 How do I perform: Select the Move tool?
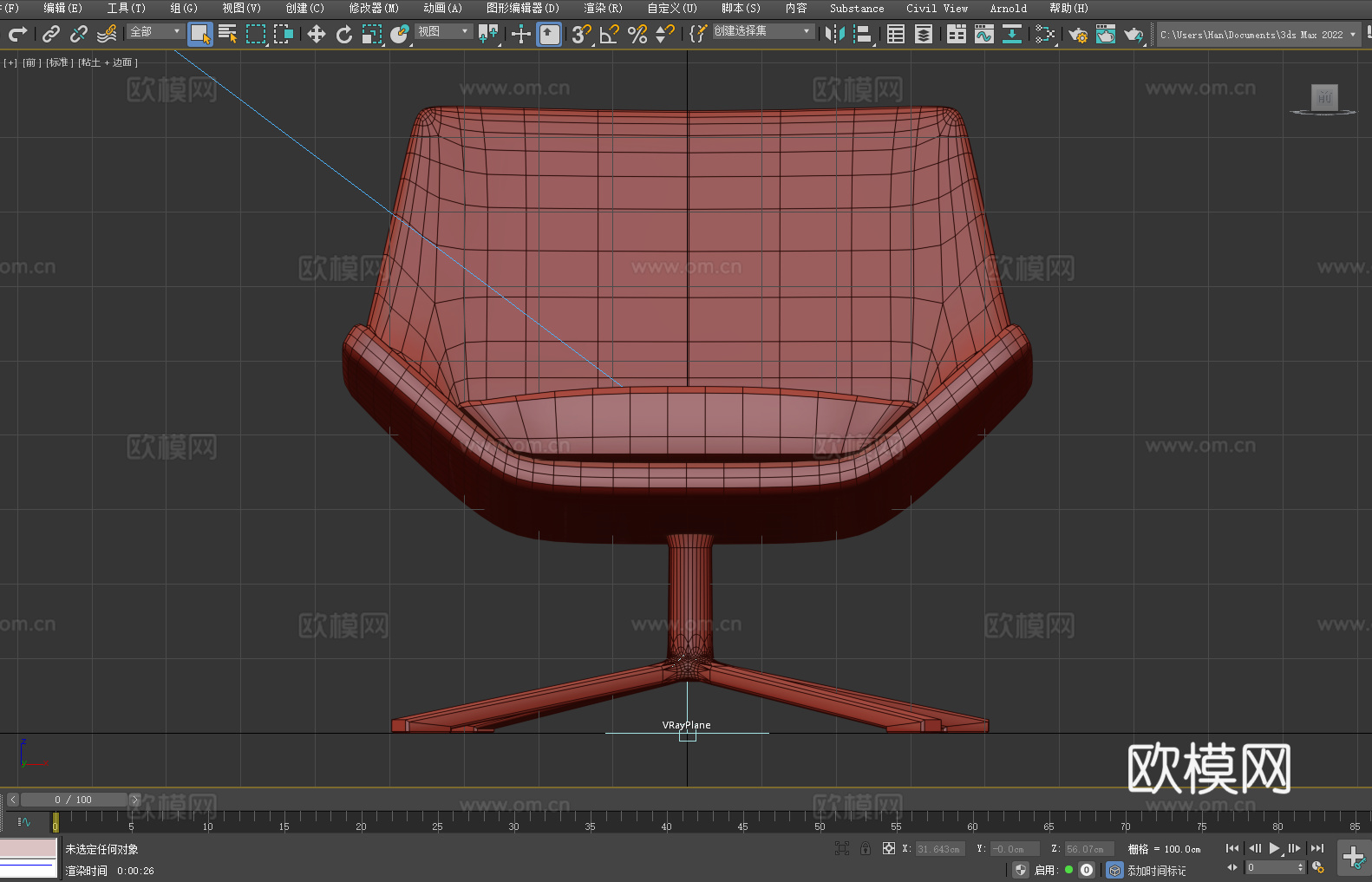pyautogui.click(x=317, y=34)
